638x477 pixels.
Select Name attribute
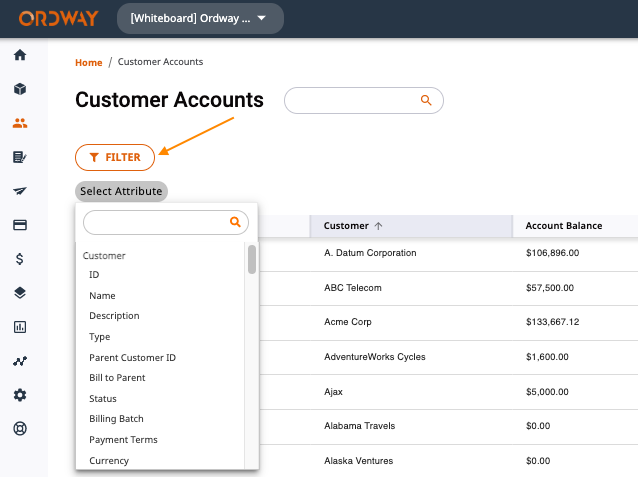pos(102,296)
